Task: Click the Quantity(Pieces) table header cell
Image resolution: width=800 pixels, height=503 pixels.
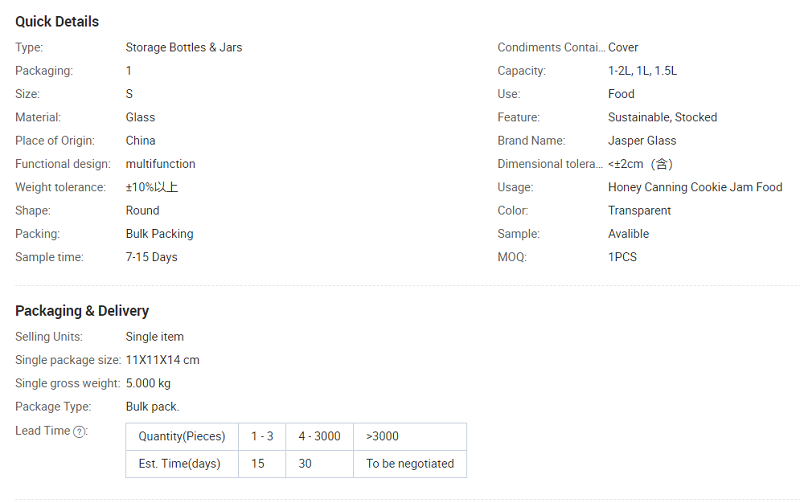Action: [x=182, y=436]
